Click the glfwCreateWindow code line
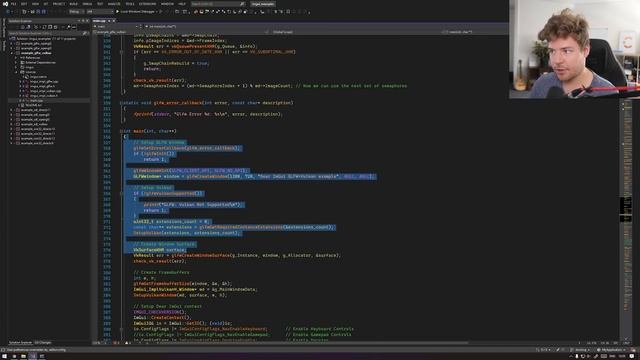640x360 pixels. tap(253, 176)
